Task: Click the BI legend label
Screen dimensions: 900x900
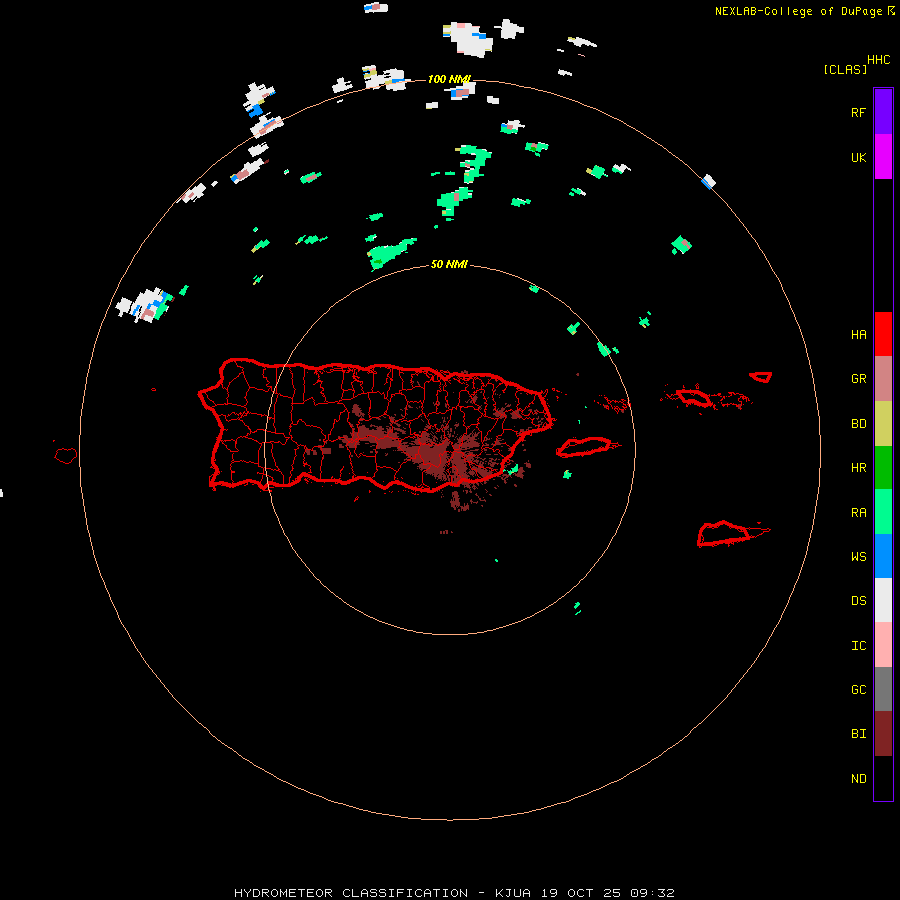Action: click(x=858, y=734)
